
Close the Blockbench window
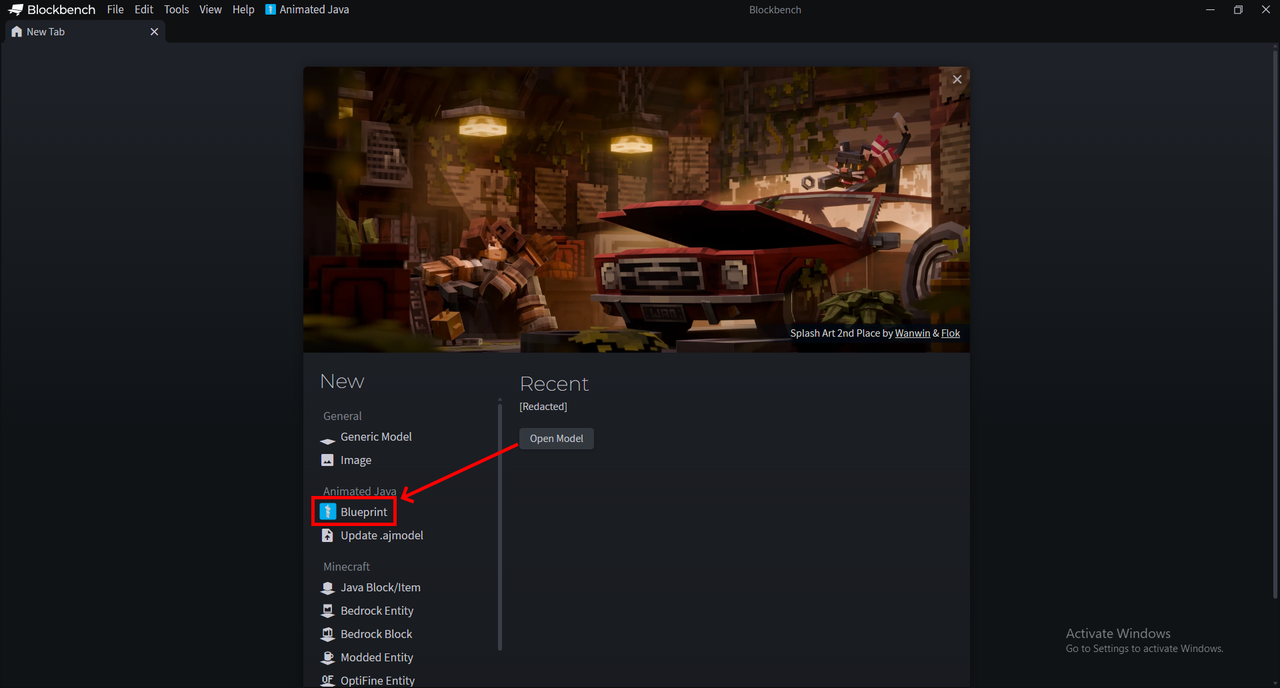1266,10
